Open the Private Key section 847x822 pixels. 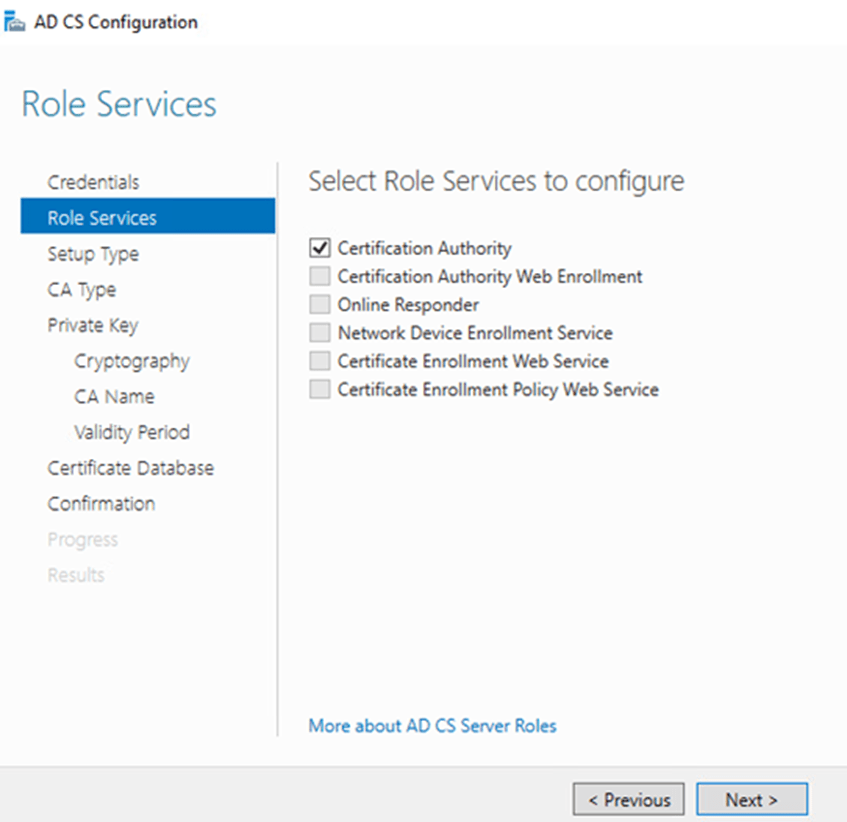point(93,326)
